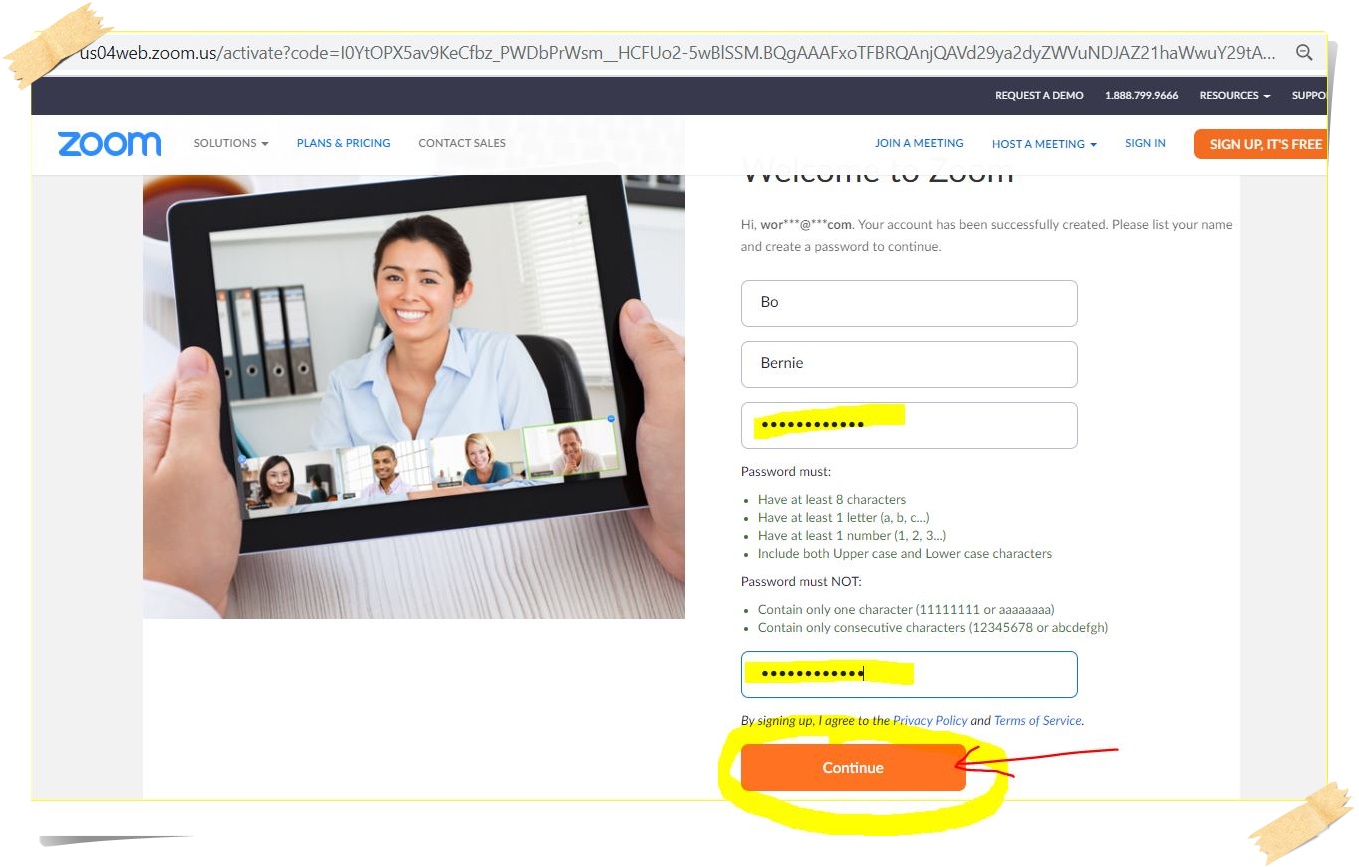Click 'Contain only one character' rule text
Viewport: 1359px width, 867px height.
coord(906,609)
